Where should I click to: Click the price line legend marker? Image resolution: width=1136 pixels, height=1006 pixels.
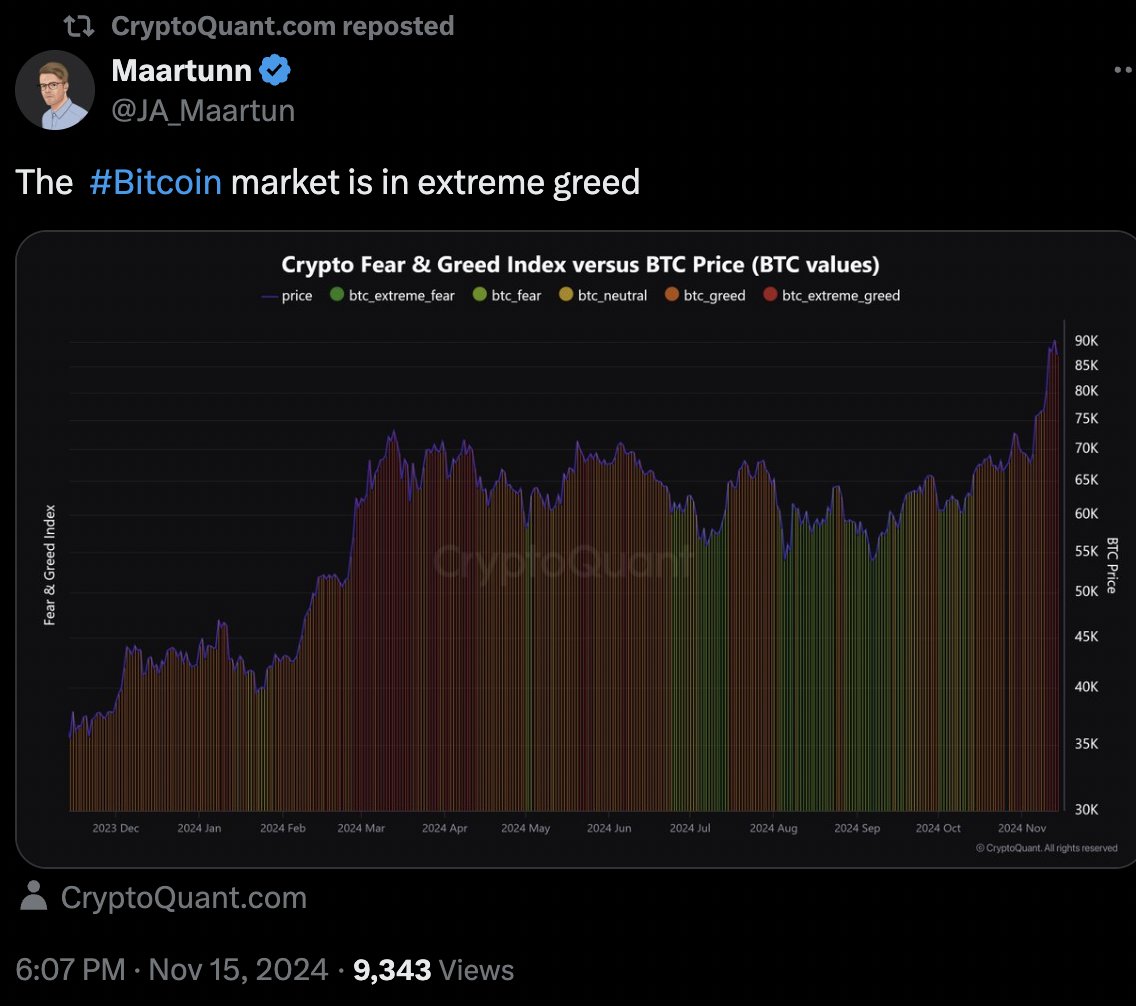[269, 296]
